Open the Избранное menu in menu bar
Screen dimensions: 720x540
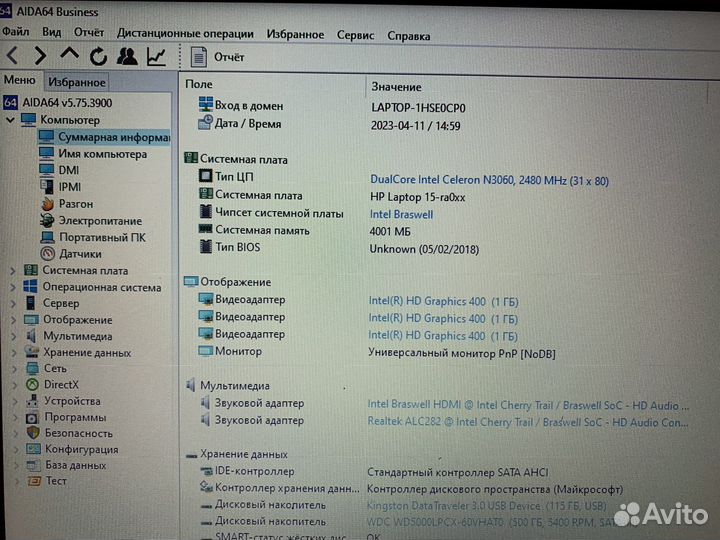(x=295, y=34)
